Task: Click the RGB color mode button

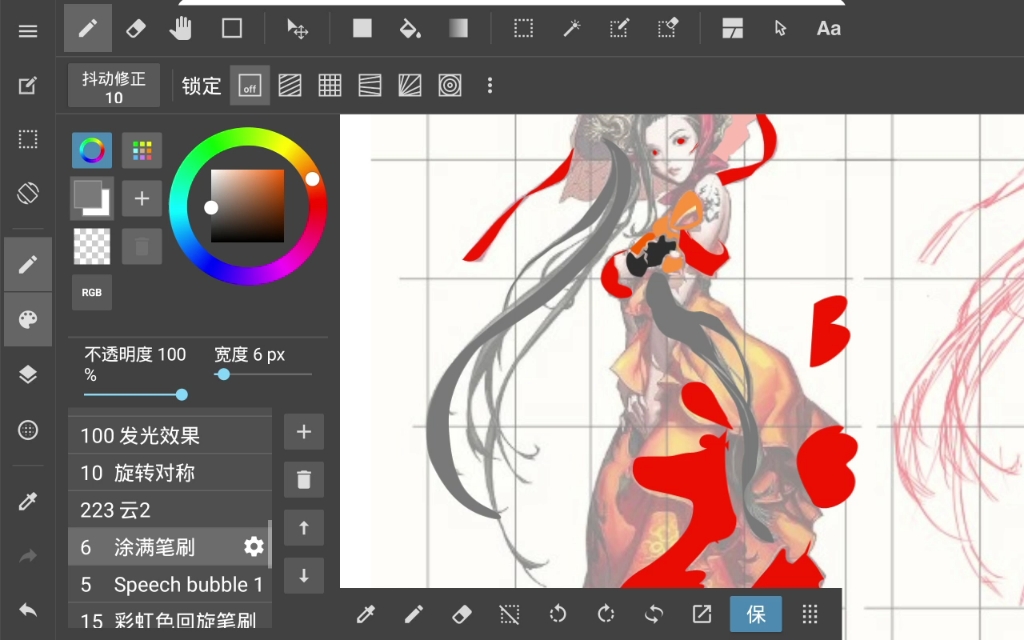Action: tap(91, 292)
